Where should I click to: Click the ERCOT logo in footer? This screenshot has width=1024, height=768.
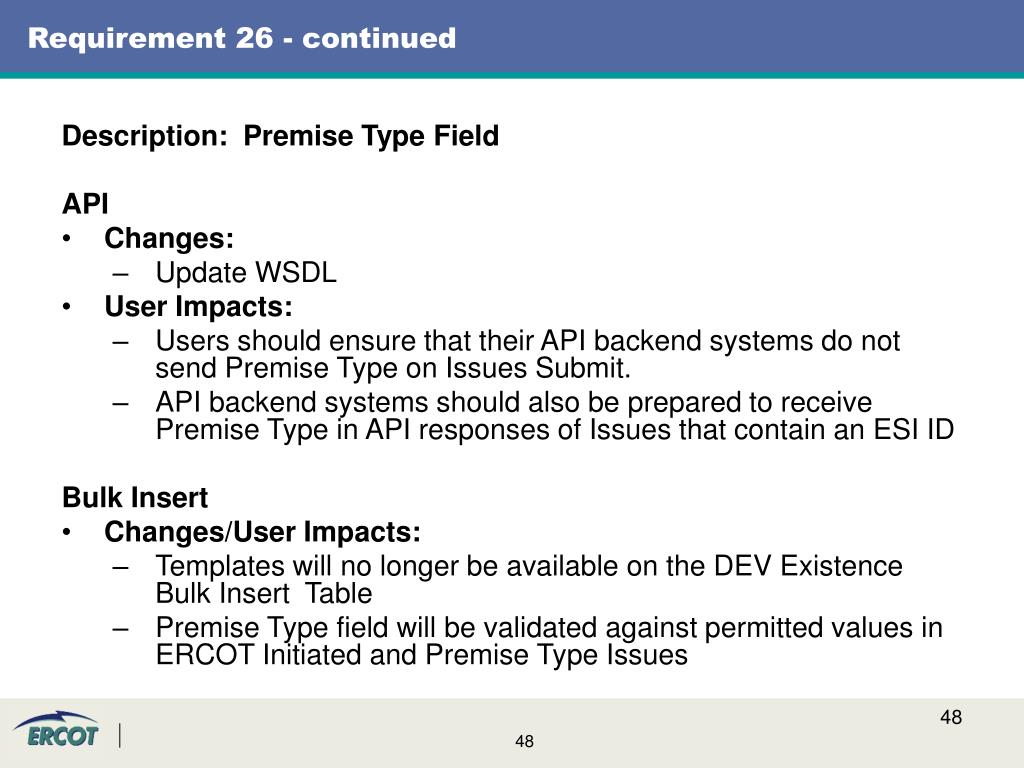point(56,729)
